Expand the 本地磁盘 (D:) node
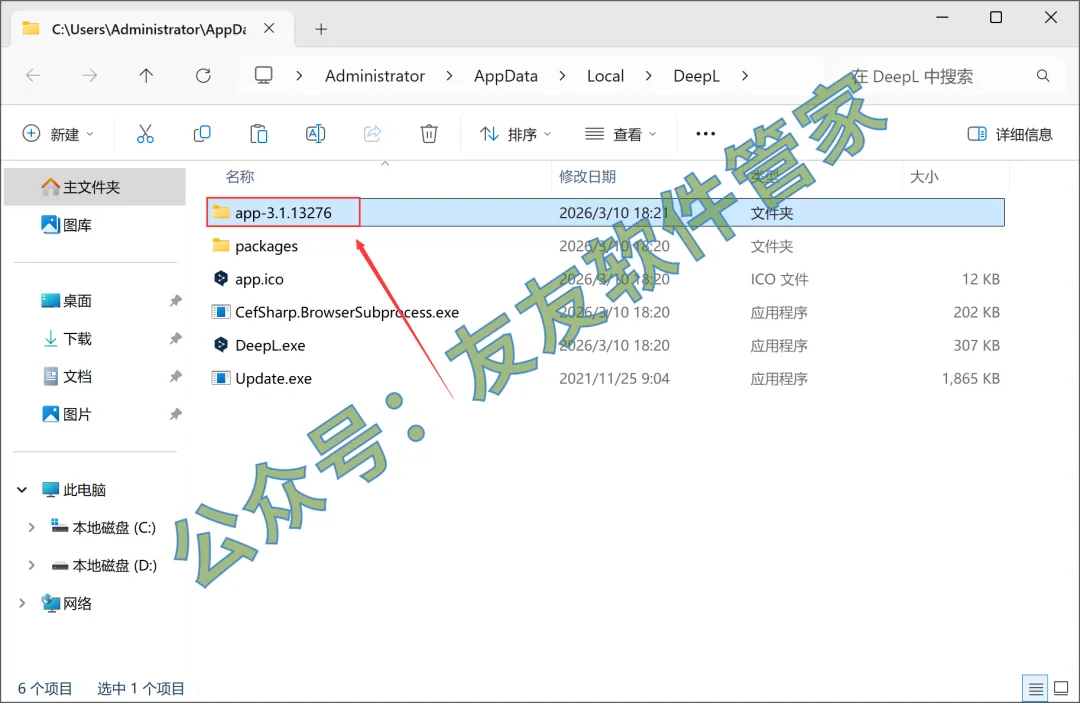This screenshot has width=1080, height=703. point(31,565)
